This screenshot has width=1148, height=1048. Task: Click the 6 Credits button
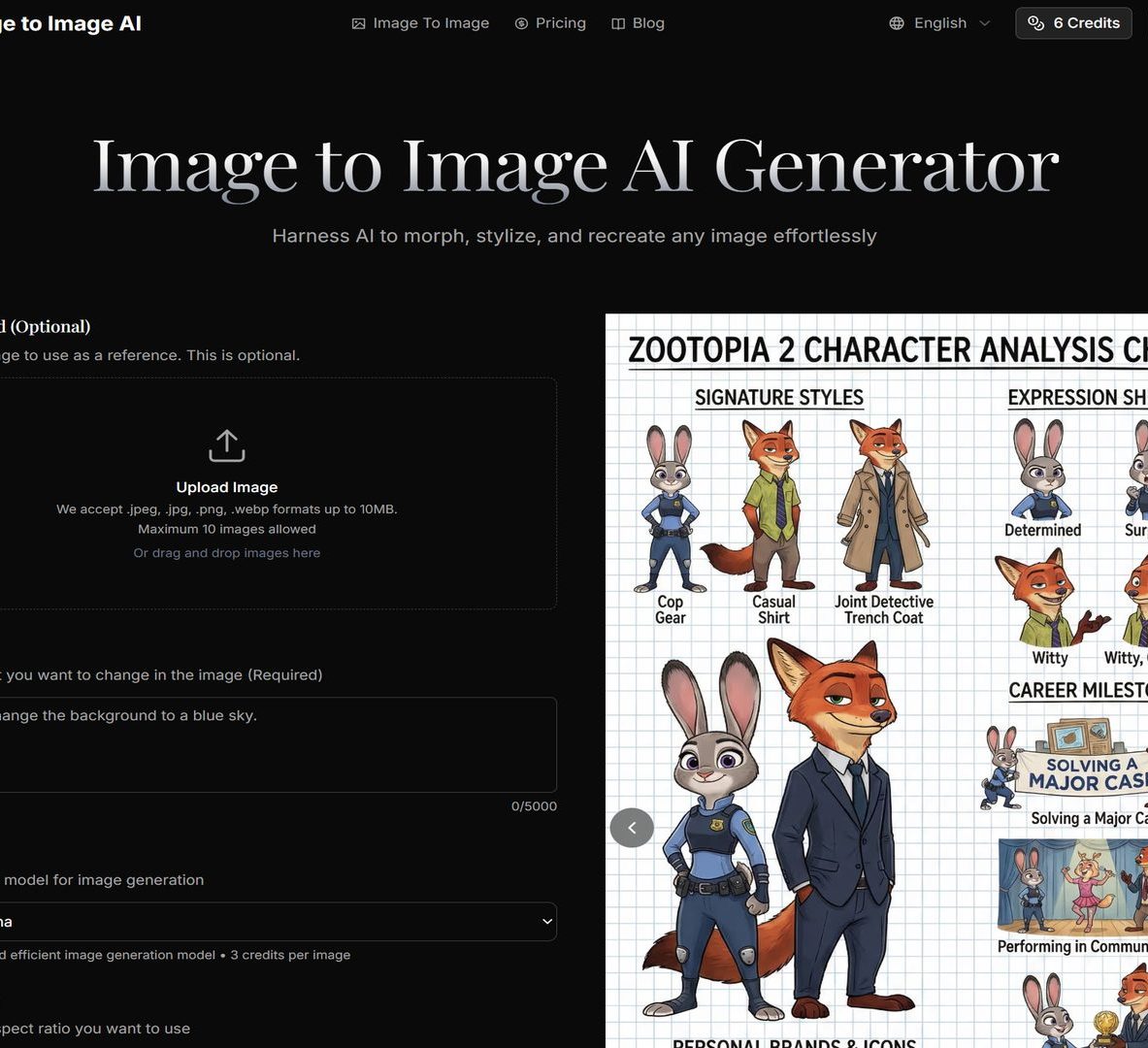[x=1073, y=22]
